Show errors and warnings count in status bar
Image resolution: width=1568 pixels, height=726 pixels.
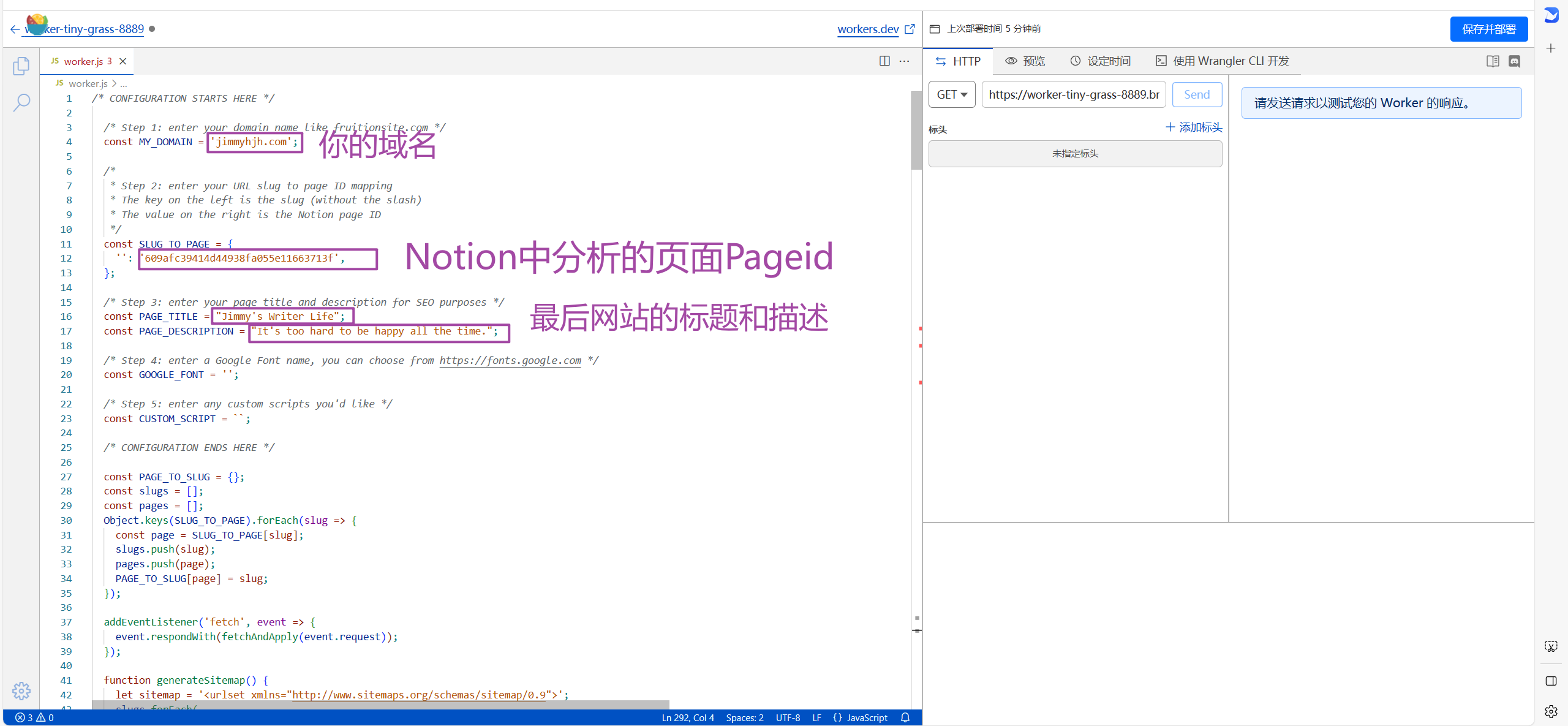tap(34, 717)
